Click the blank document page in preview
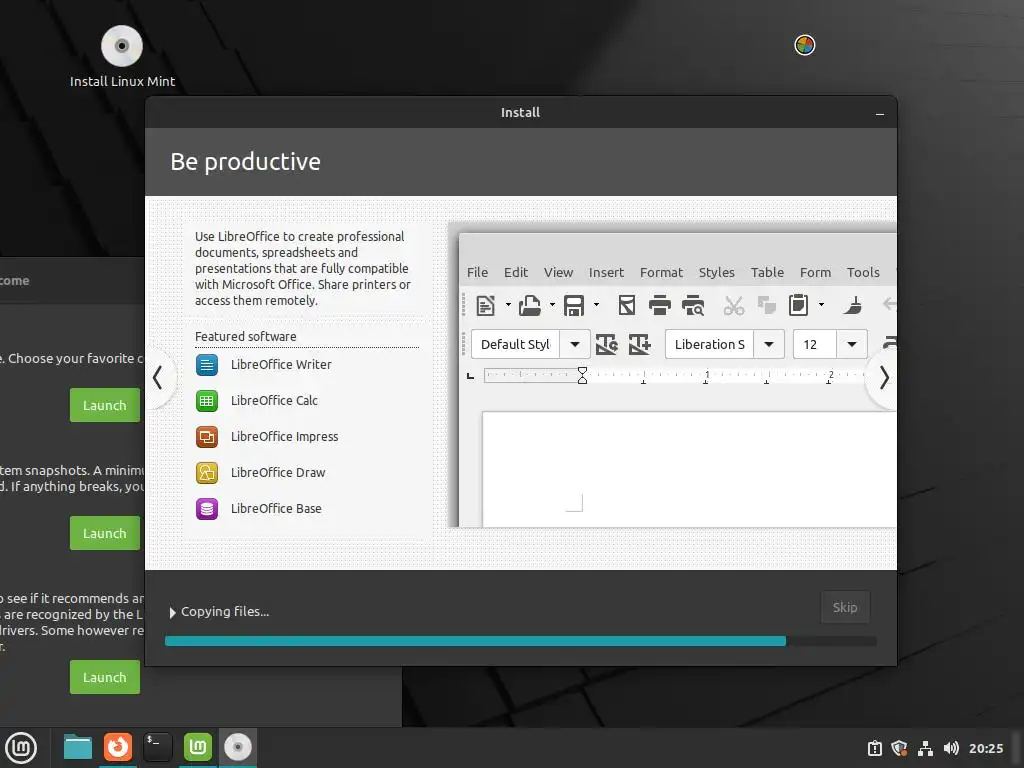The image size is (1024, 768). (x=689, y=469)
